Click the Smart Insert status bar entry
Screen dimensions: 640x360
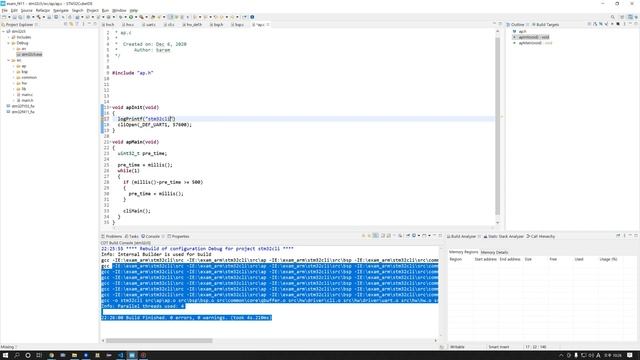499,347
